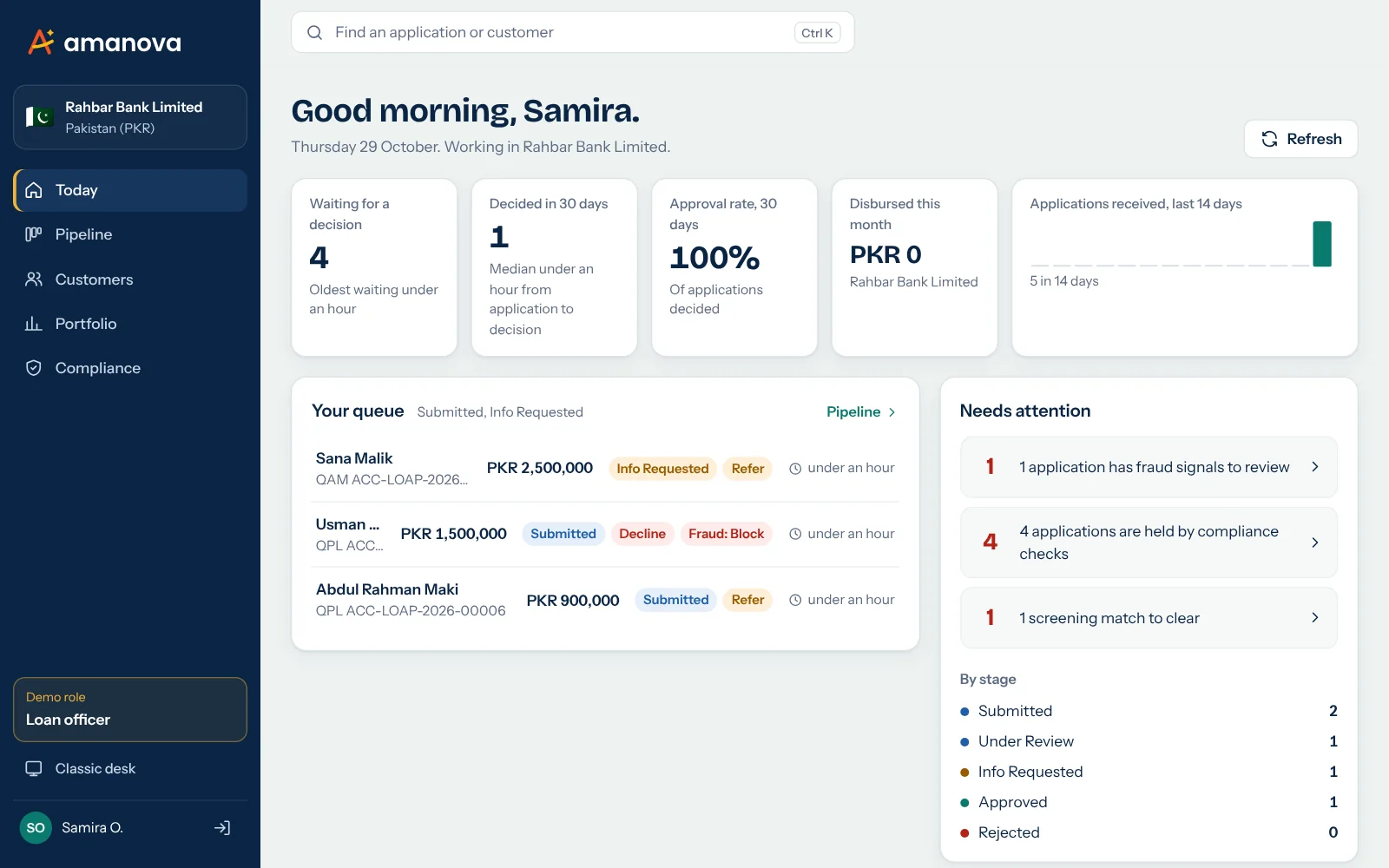Open the Today menu item
Viewport: 1389px width, 868px height.
tap(130, 190)
